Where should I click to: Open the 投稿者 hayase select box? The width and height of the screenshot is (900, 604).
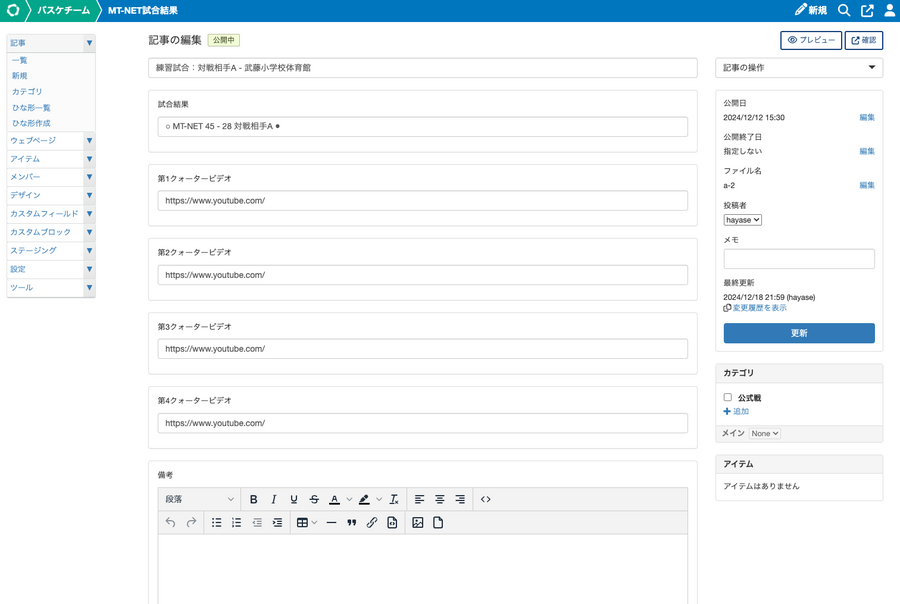point(743,220)
